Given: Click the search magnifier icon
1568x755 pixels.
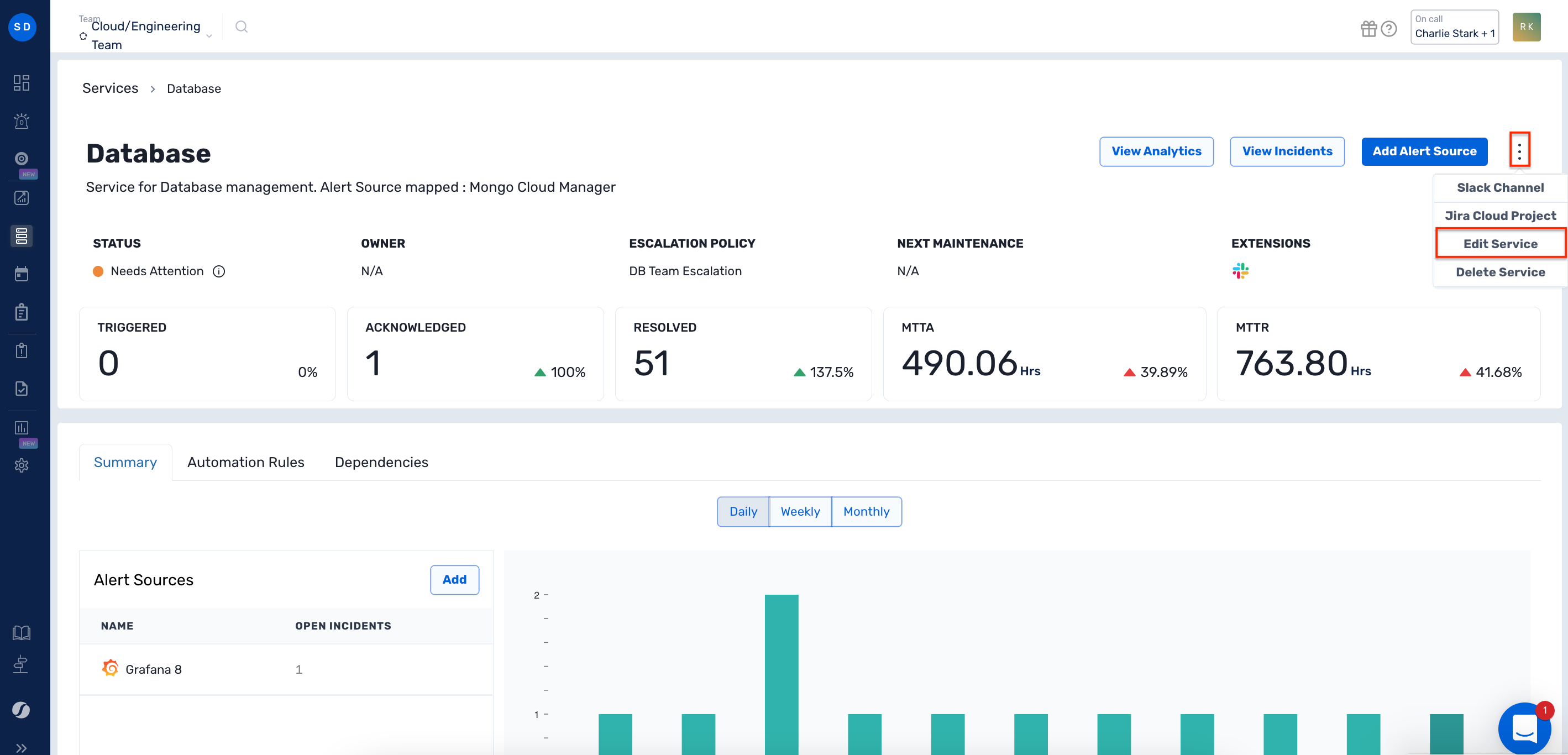Looking at the screenshot, I should tap(241, 27).
